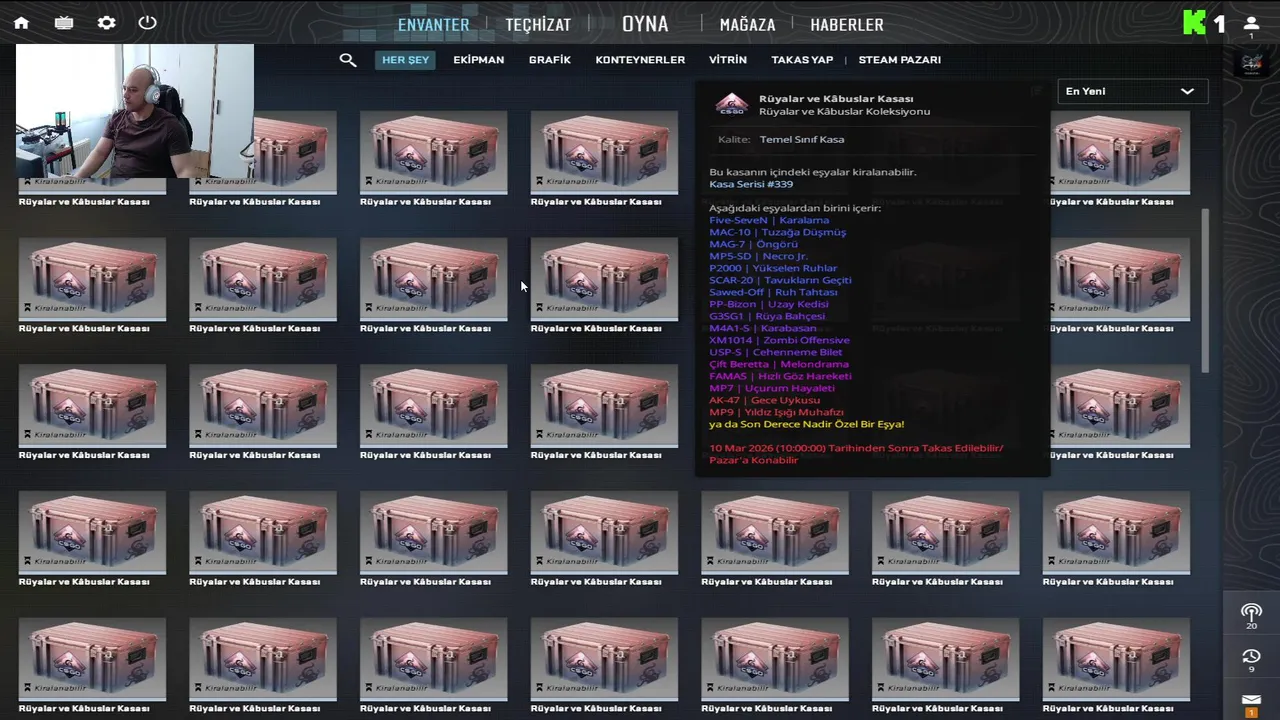Screen dimensions: 1280x720
Task: Open the HABERLER news tab
Action: point(847,25)
